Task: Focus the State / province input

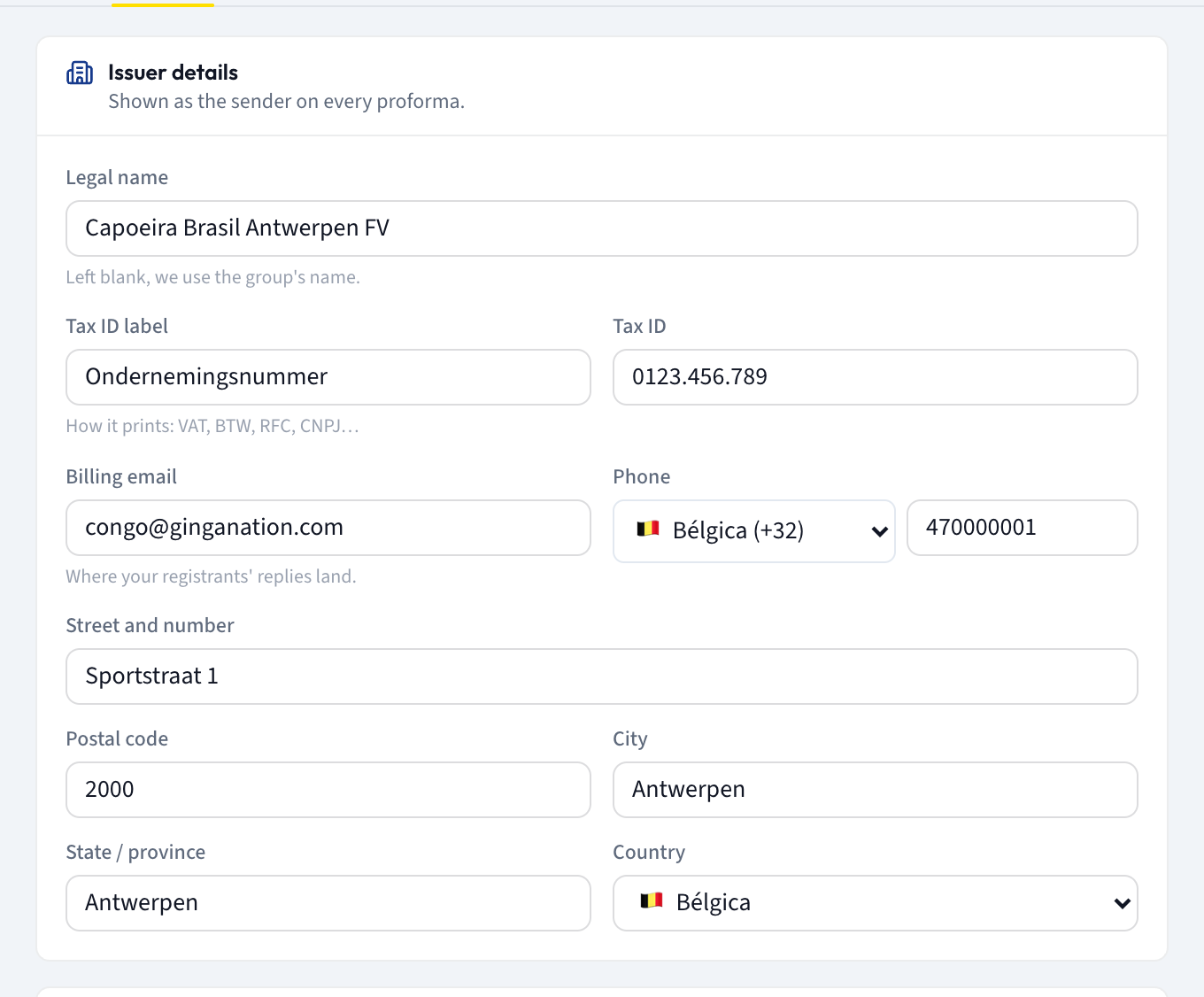Action: pyautogui.click(x=328, y=903)
